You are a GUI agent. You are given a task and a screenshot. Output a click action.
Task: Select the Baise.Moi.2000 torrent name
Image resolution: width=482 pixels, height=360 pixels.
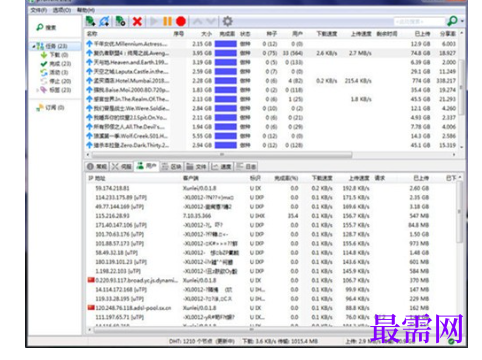(x=132, y=90)
